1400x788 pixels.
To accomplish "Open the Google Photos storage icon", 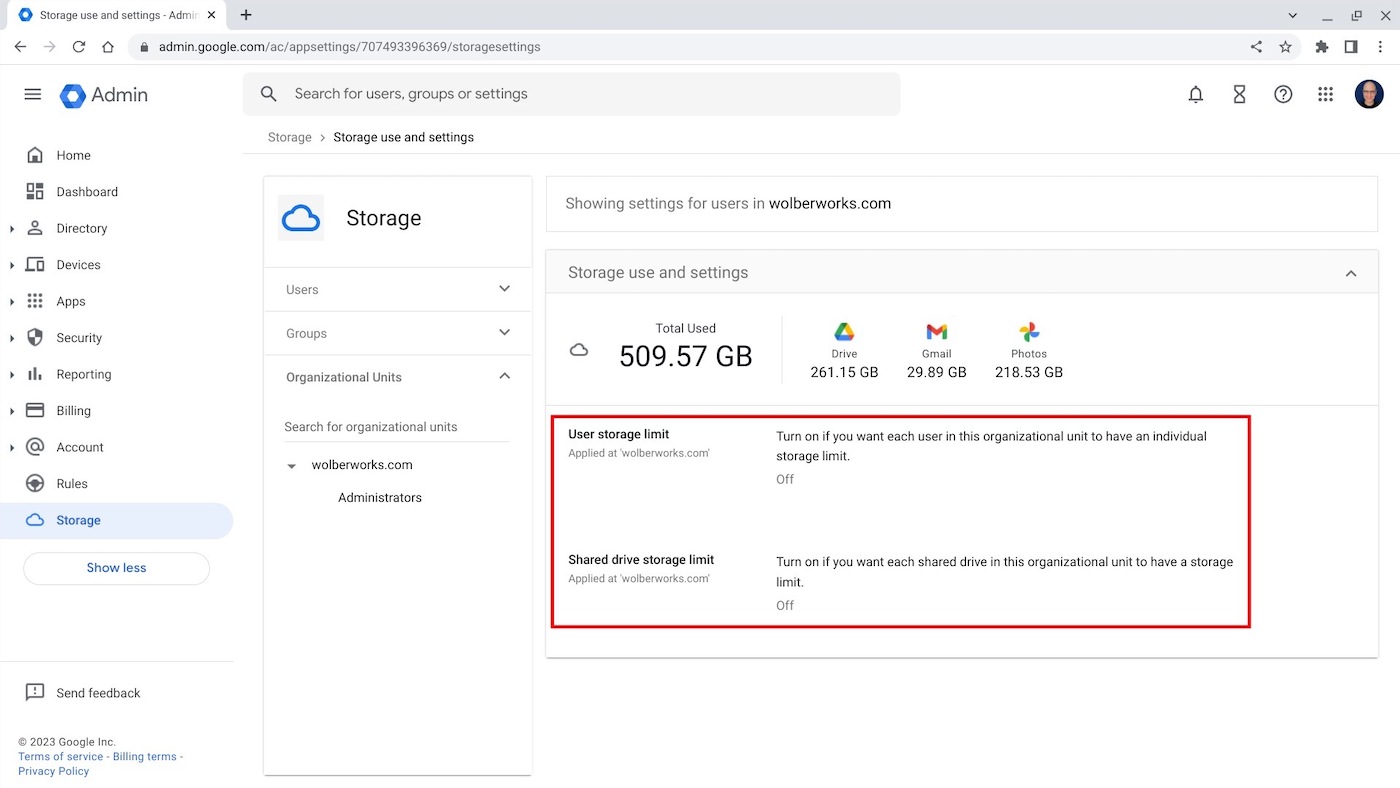I will tap(1028, 332).
